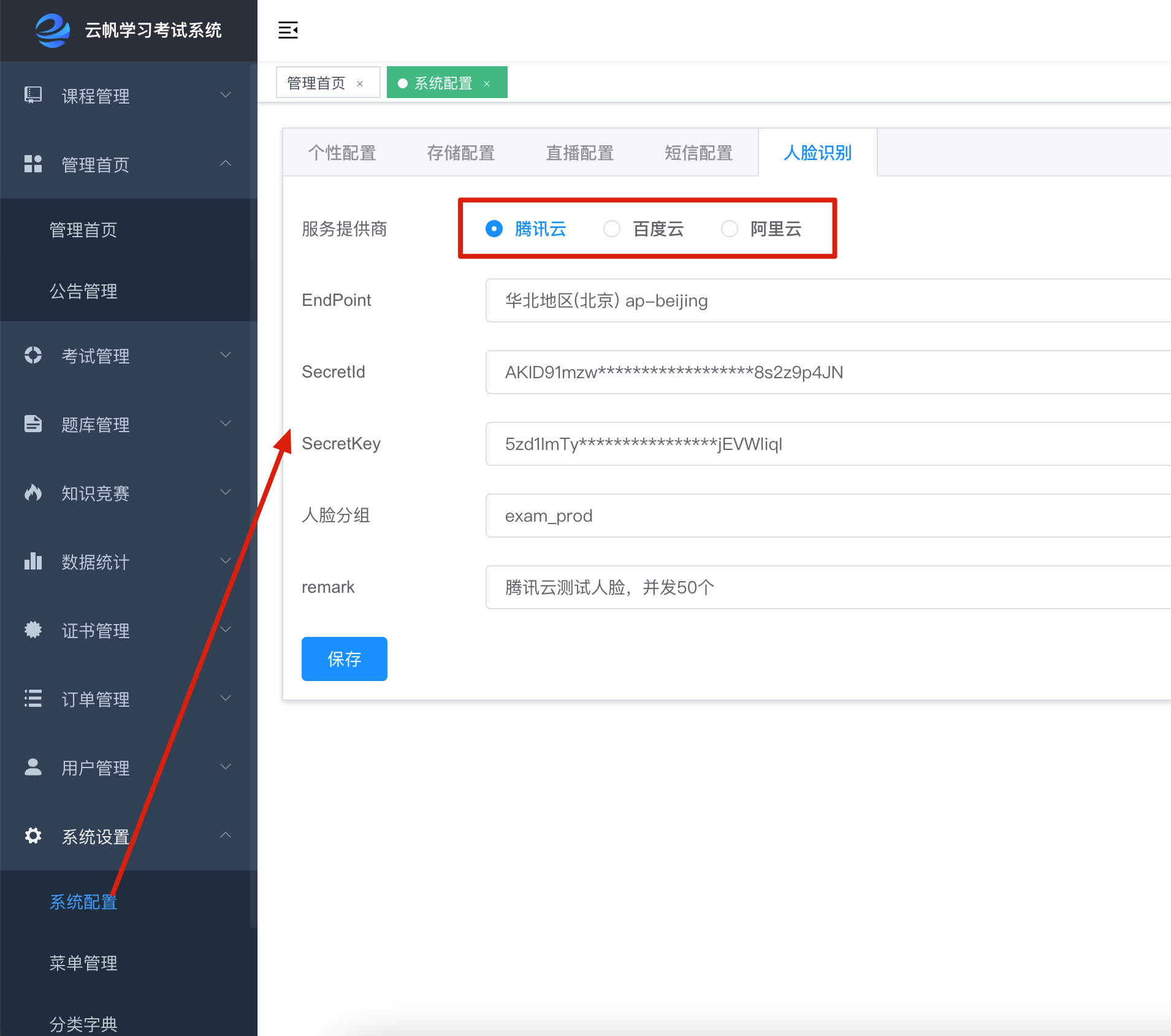This screenshot has width=1171, height=1036.
Task: Click the sidebar collapse hamburger icon
Action: tap(288, 30)
